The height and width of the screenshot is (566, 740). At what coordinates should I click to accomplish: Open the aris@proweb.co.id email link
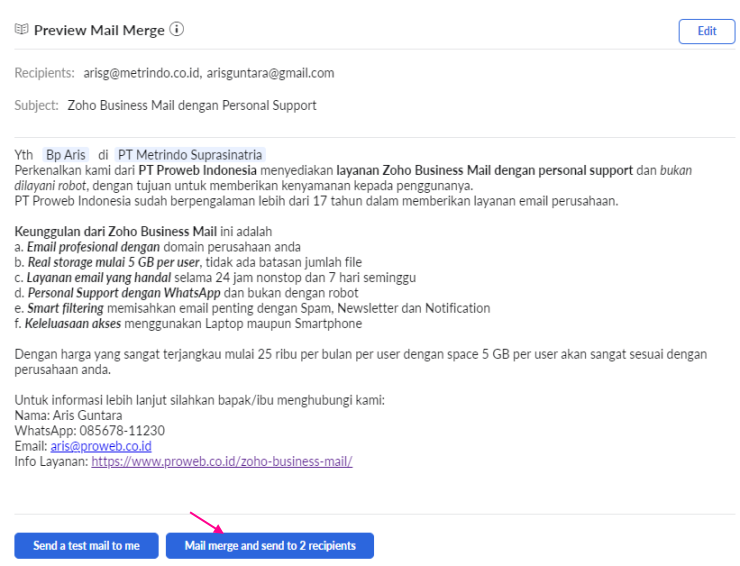[101, 446]
